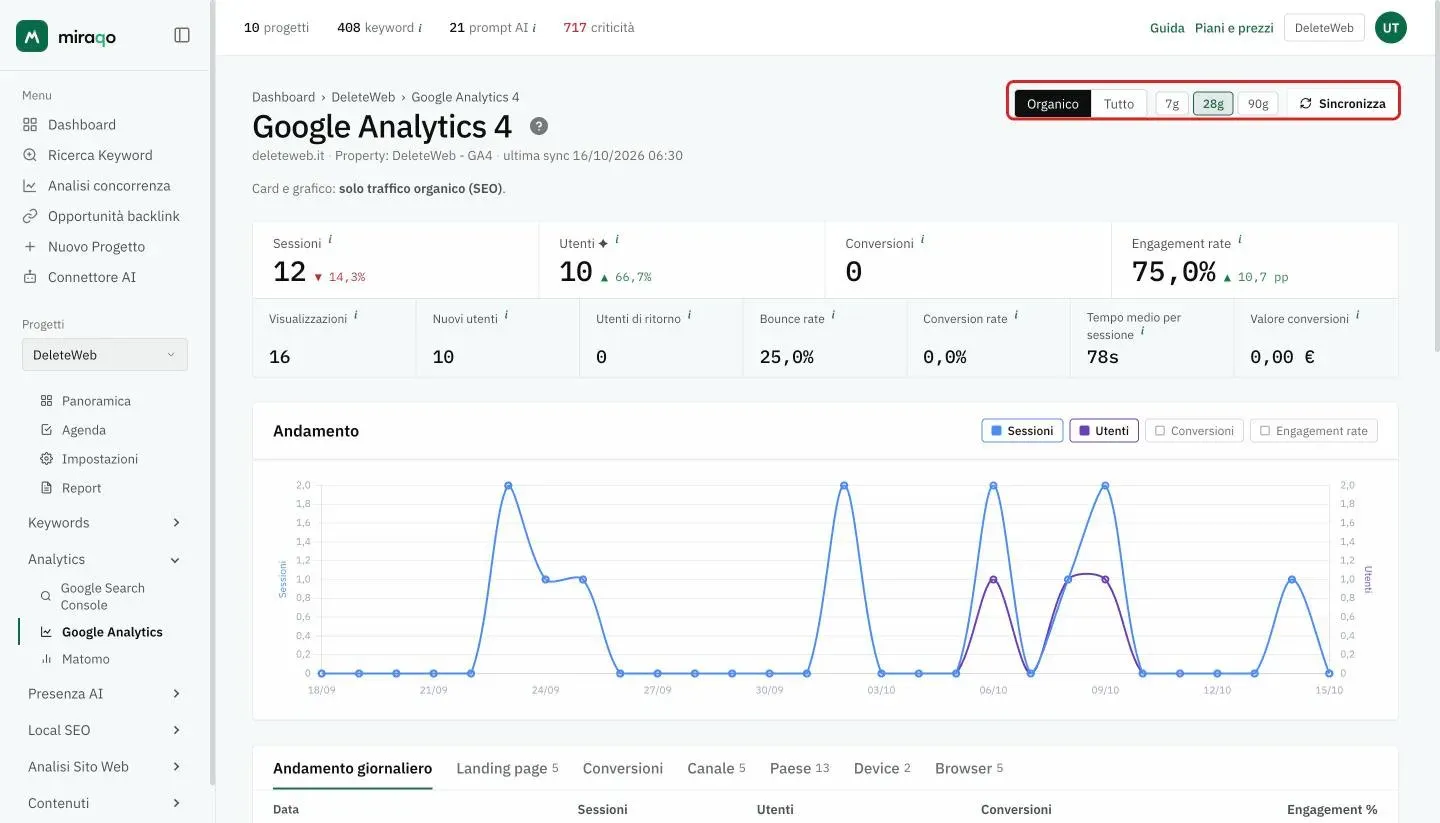Click the miraqo logo icon
1440x823 pixels.
(32, 36)
